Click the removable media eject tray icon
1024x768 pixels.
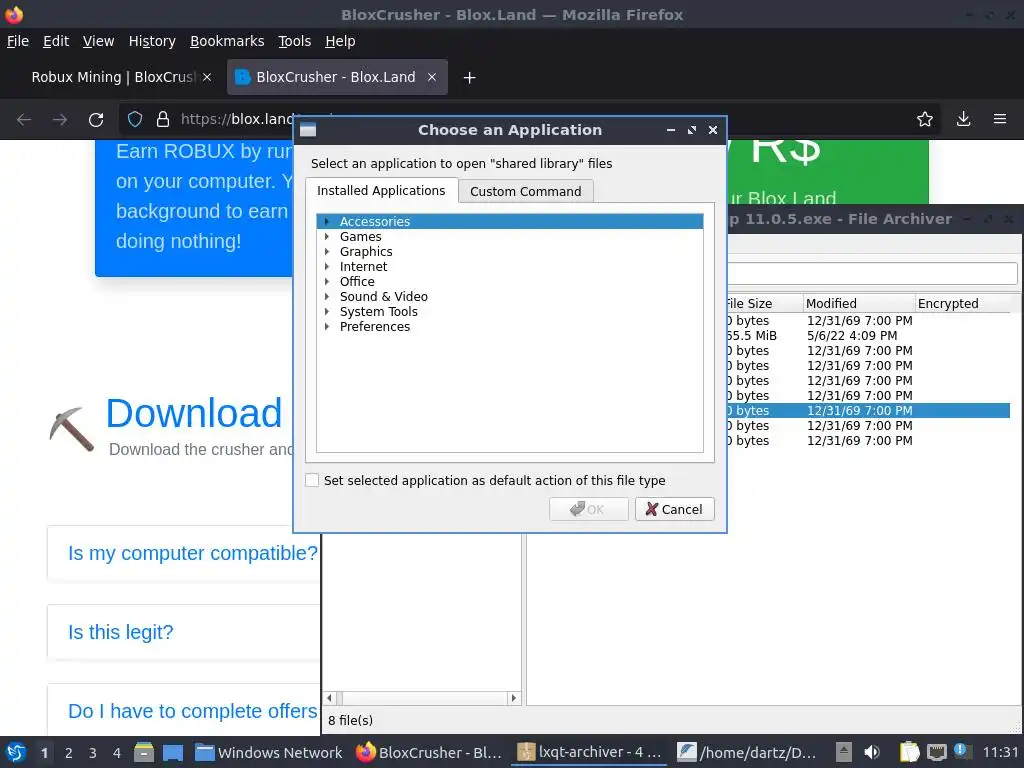point(844,752)
